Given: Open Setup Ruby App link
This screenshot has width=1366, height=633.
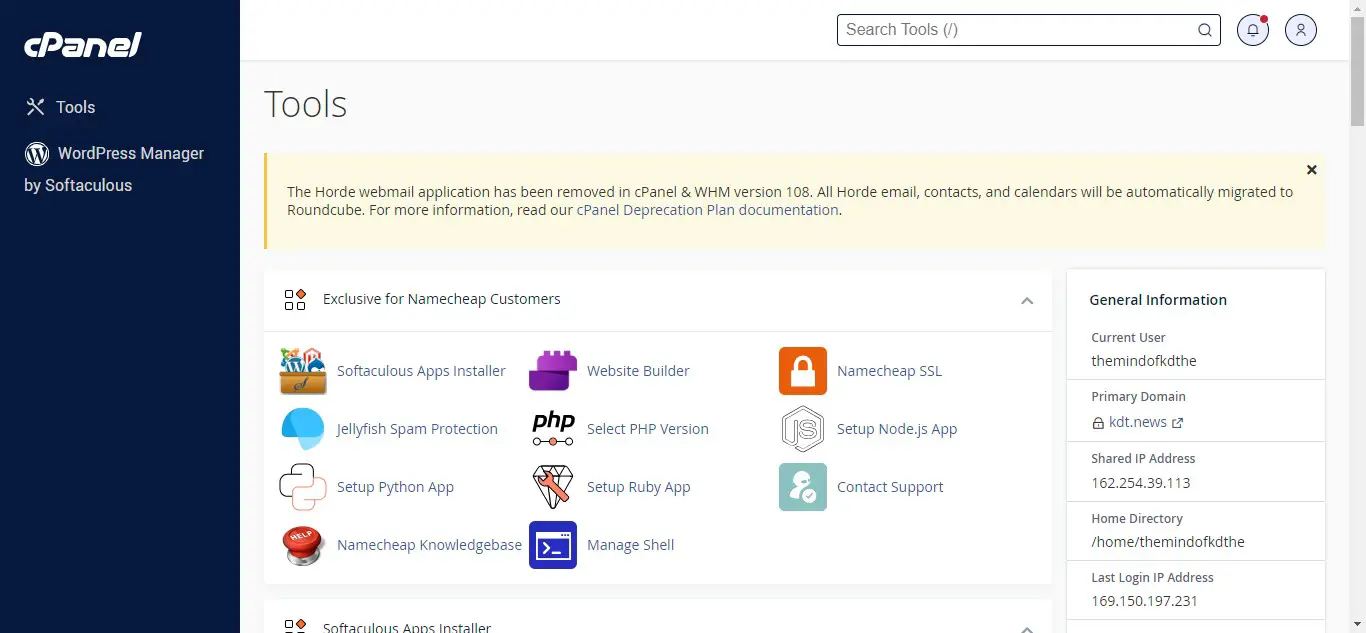Looking at the screenshot, I should [638, 487].
